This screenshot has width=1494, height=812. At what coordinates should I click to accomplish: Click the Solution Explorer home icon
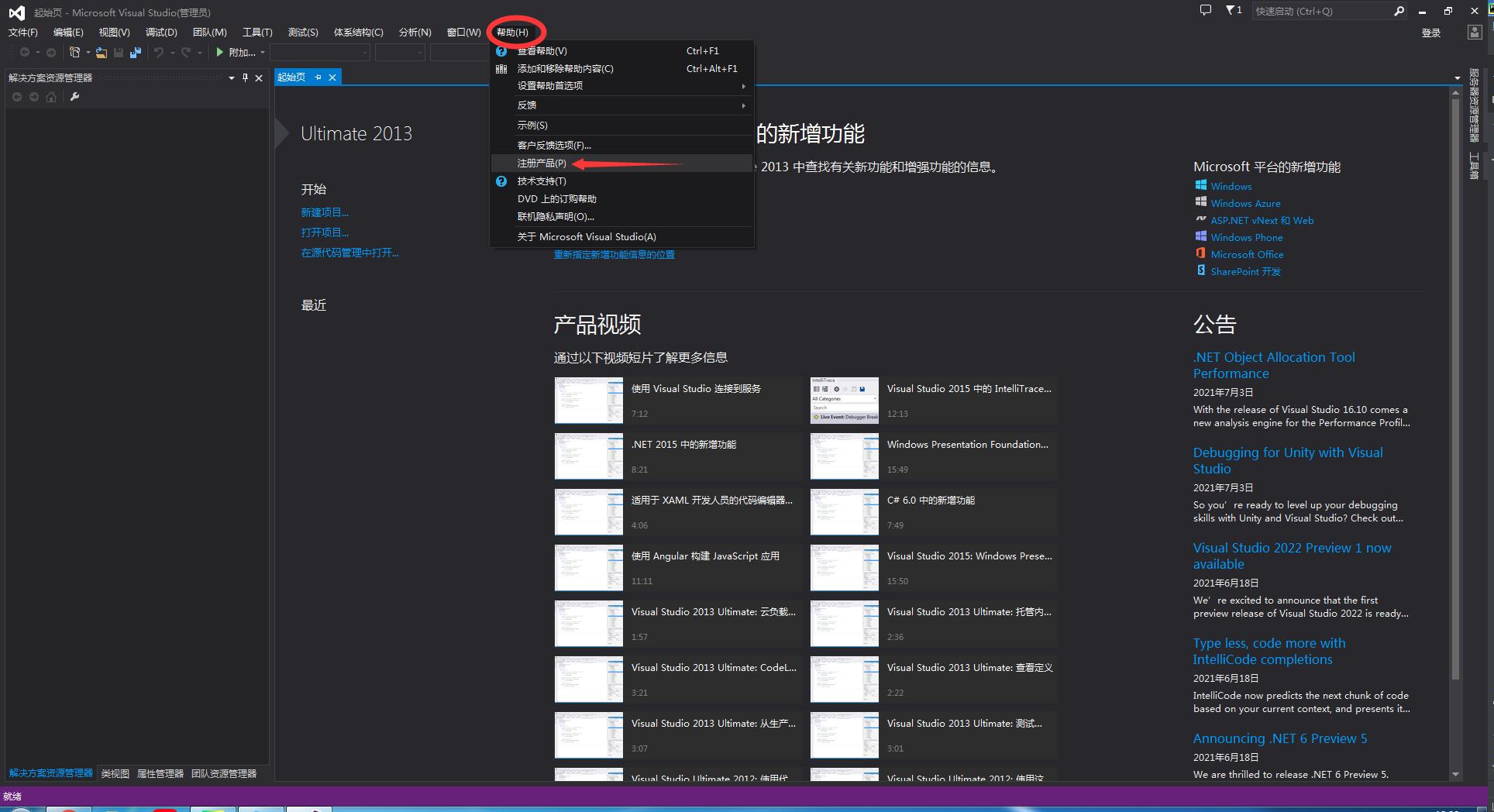click(51, 97)
